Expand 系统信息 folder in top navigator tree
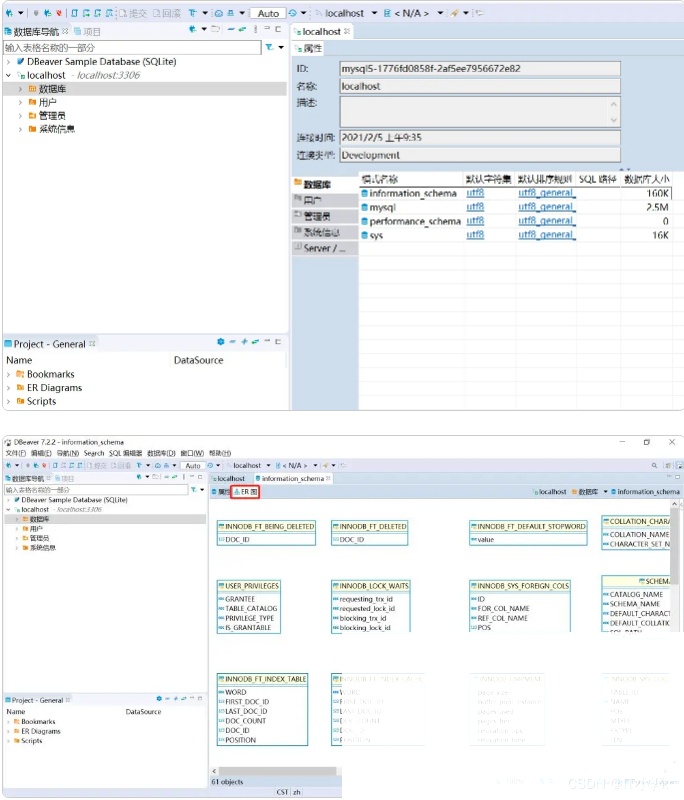Viewport: 684px width, 800px height. tap(20, 129)
